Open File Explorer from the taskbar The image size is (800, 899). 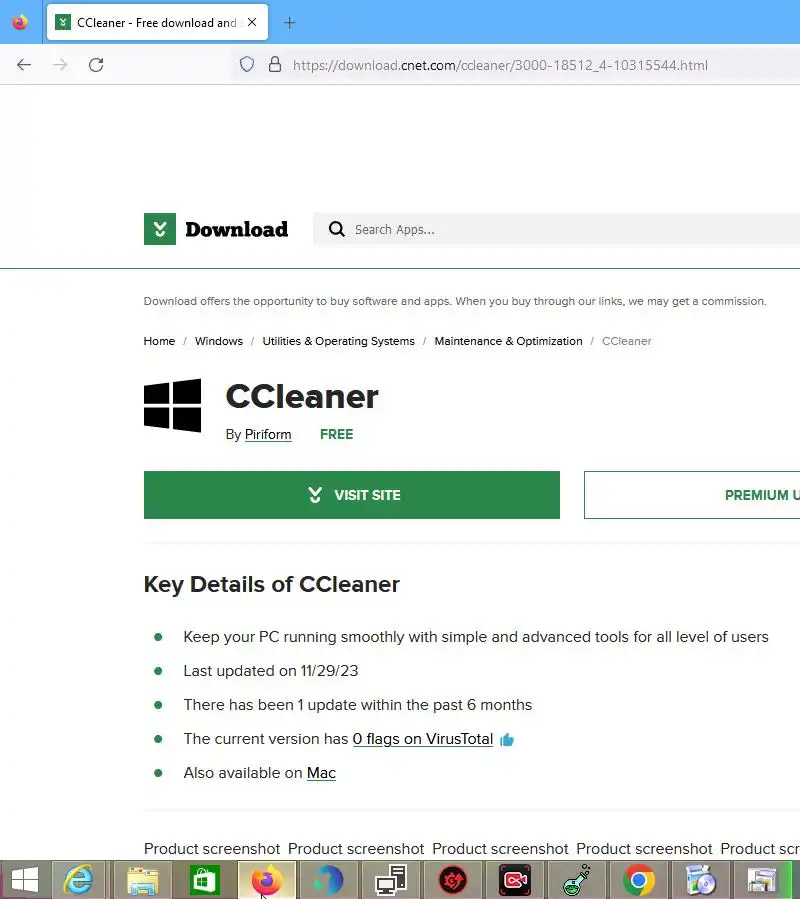(x=143, y=880)
